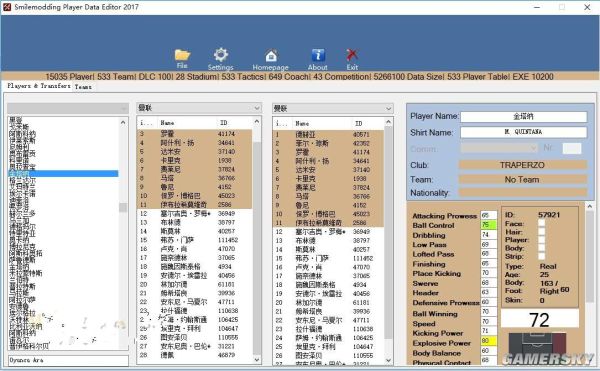The image size is (600, 371).
Task: Click the TRAPERZO club button
Action: tap(522, 165)
